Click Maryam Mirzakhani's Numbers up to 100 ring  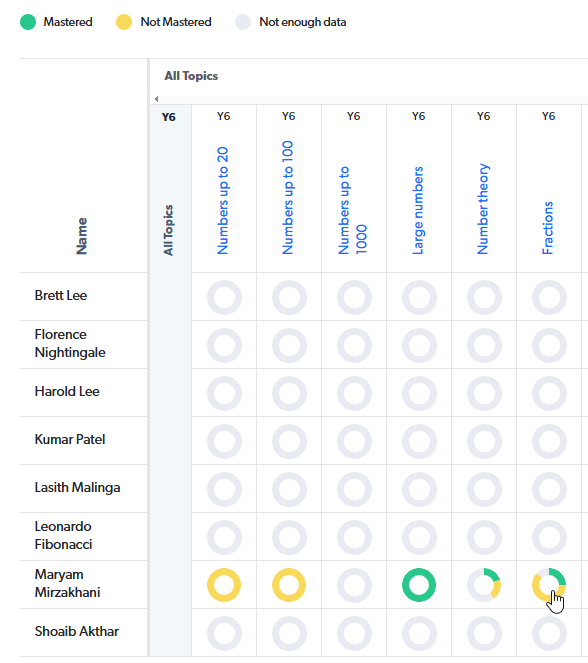pos(289,585)
